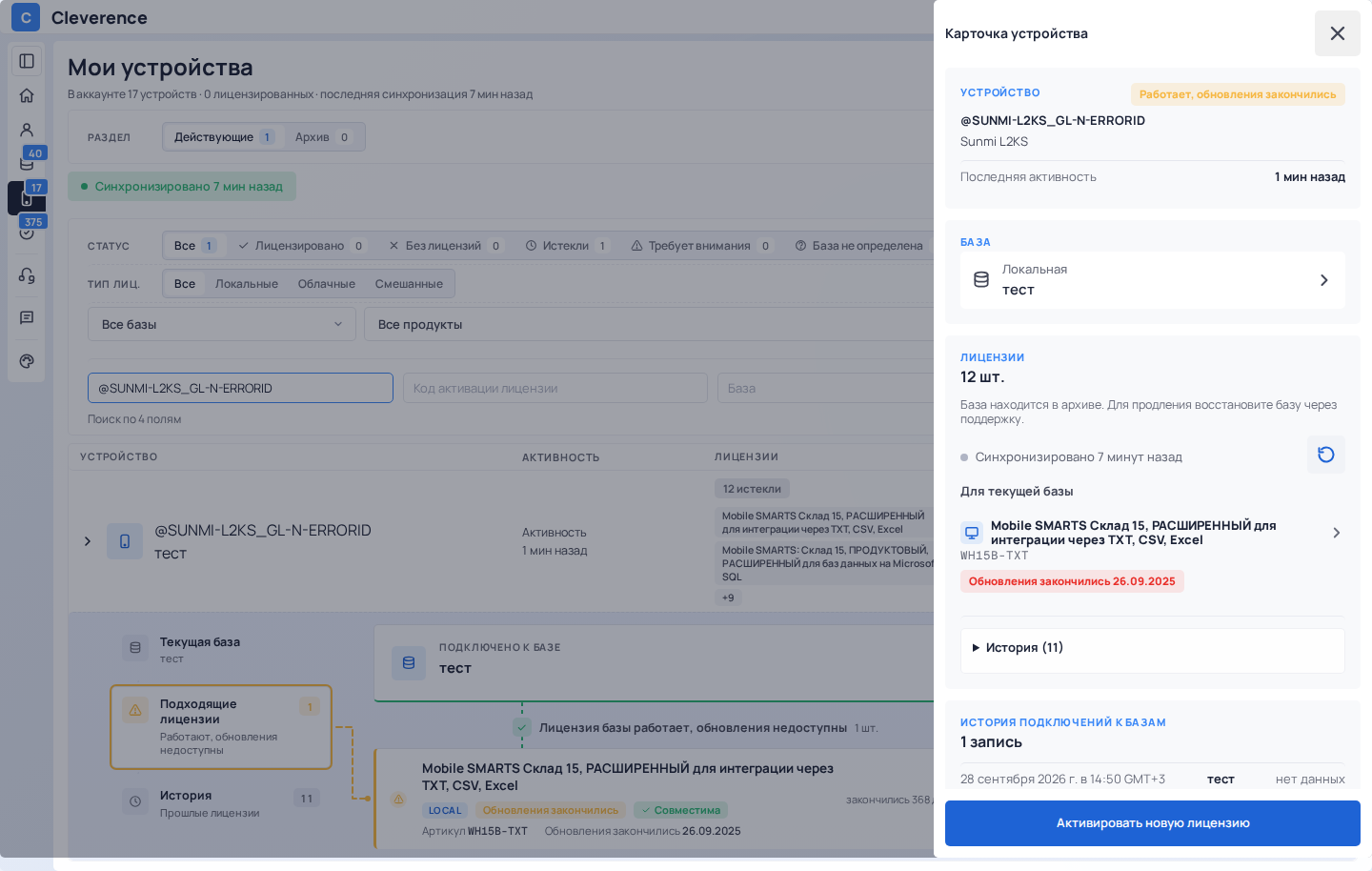The height and width of the screenshot is (871, 1372).
Task: Select Текущая база item in device details
Action: pos(221,649)
